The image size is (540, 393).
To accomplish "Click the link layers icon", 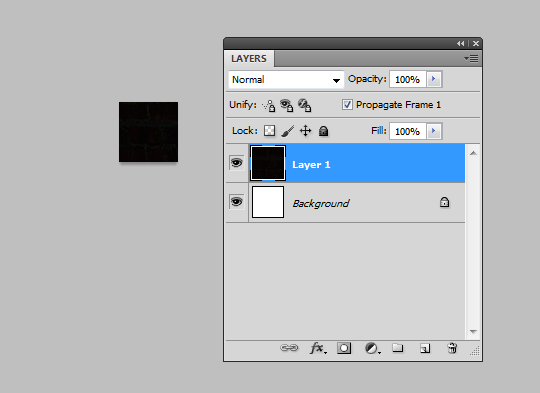I will pos(289,348).
